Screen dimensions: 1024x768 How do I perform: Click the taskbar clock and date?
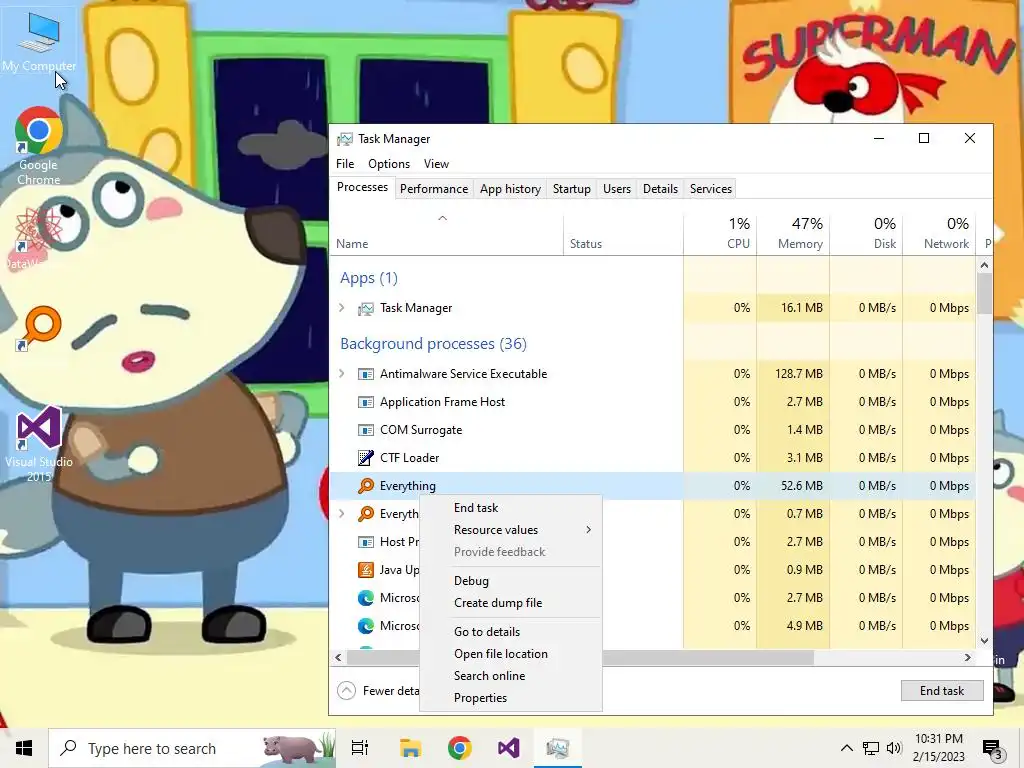point(939,748)
